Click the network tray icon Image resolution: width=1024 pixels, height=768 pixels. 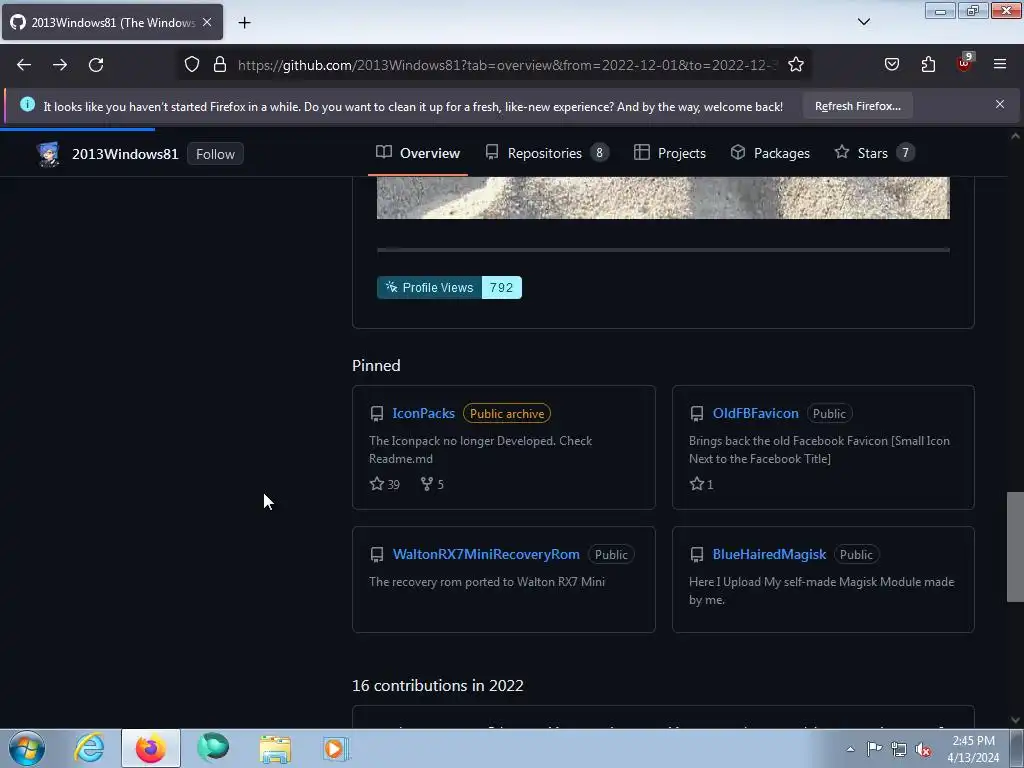pos(899,750)
